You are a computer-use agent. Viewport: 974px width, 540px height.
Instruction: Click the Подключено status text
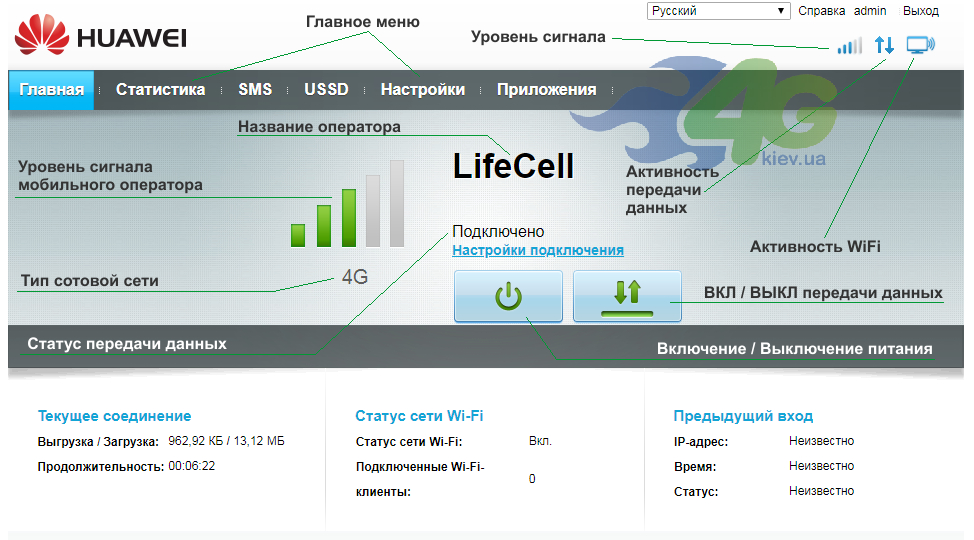498,231
